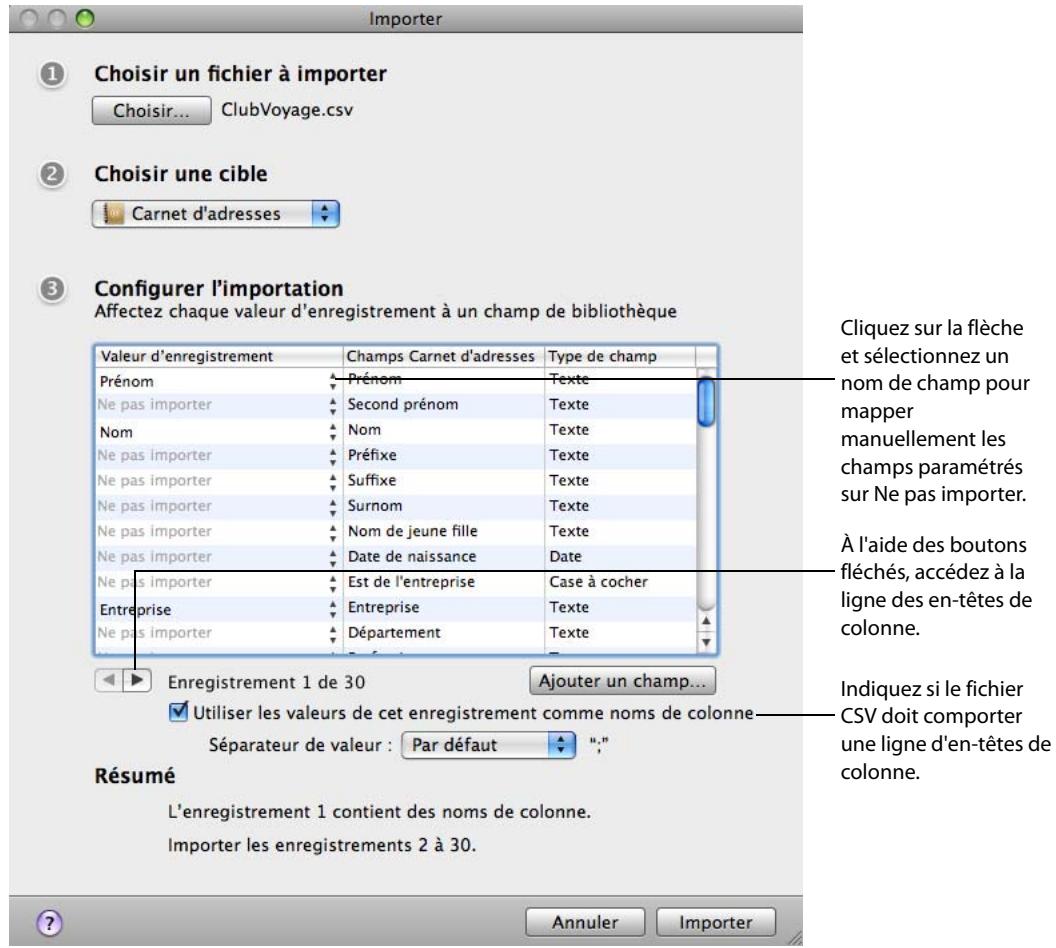Image resolution: width=1056 pixels, height=948 pixels.
Task: Click the Annuler button
Action: (585, 922)
